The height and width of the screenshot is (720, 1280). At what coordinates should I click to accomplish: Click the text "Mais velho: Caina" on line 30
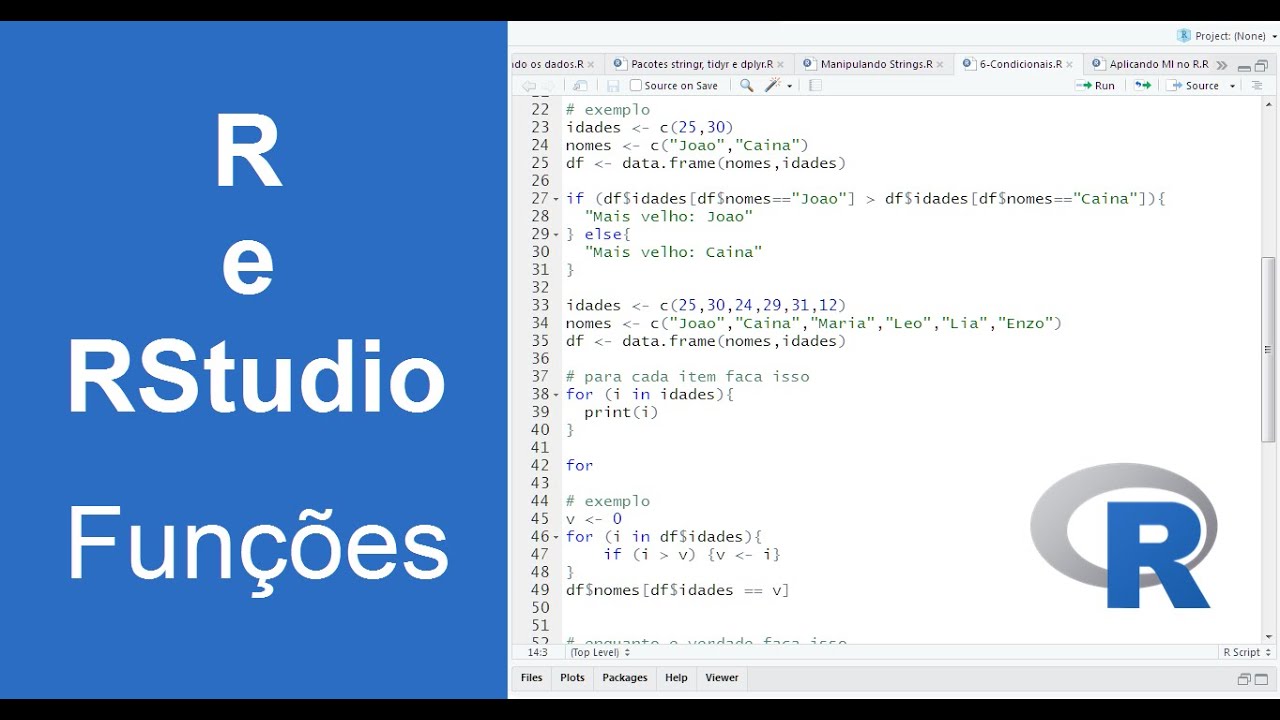click(x=673, y=252)
